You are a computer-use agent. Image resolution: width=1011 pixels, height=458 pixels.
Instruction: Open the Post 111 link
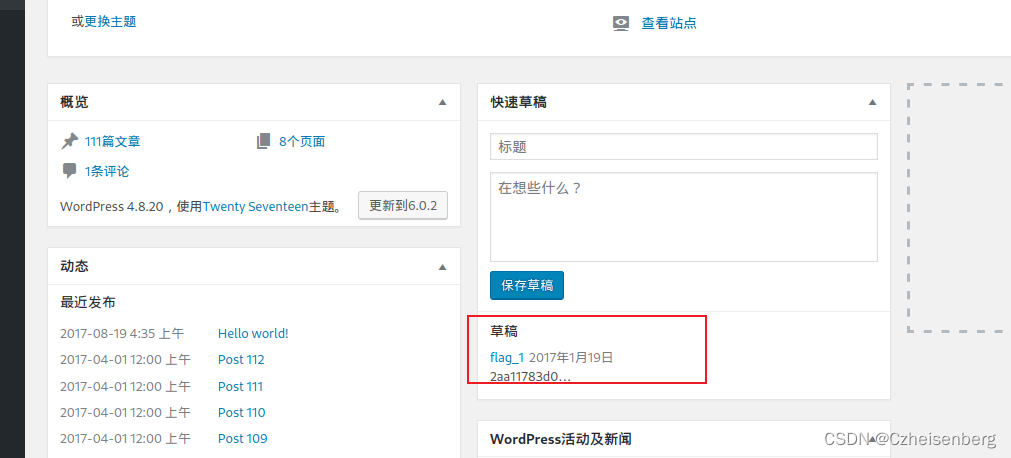240,386
